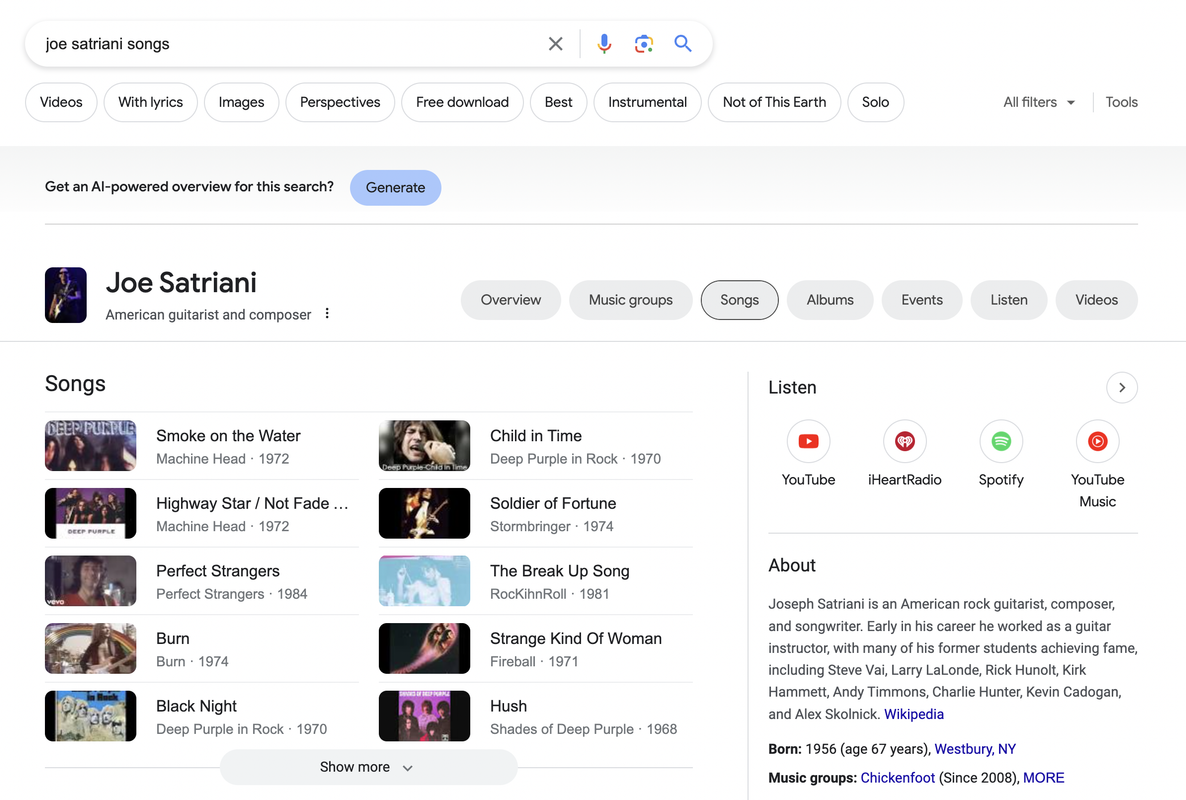Submit the search with the magnifier icon

pyautogui.click(x=683, y=43)
